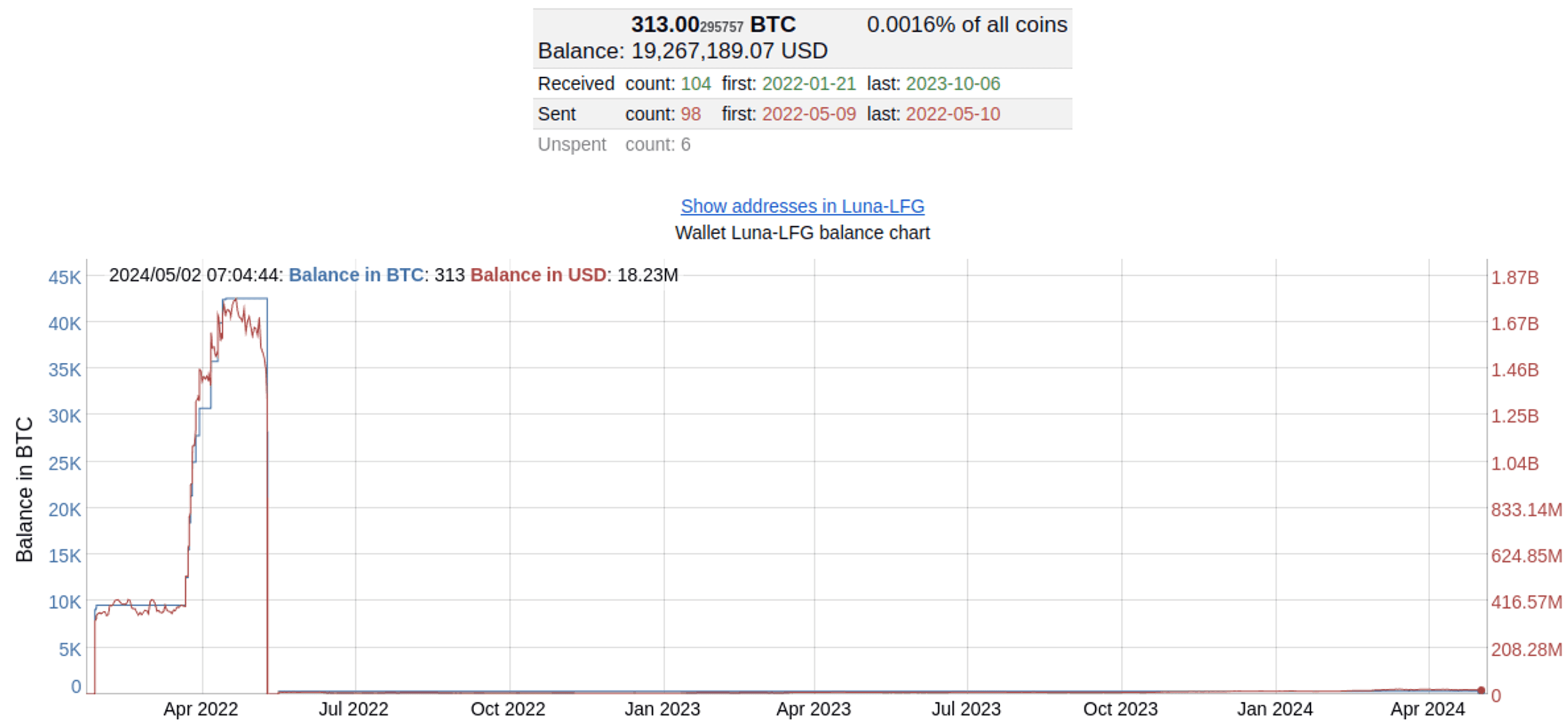The image size is (1568, 728).
Task: Click the '208.28M' USD axis label
Action: (1526, 650)
